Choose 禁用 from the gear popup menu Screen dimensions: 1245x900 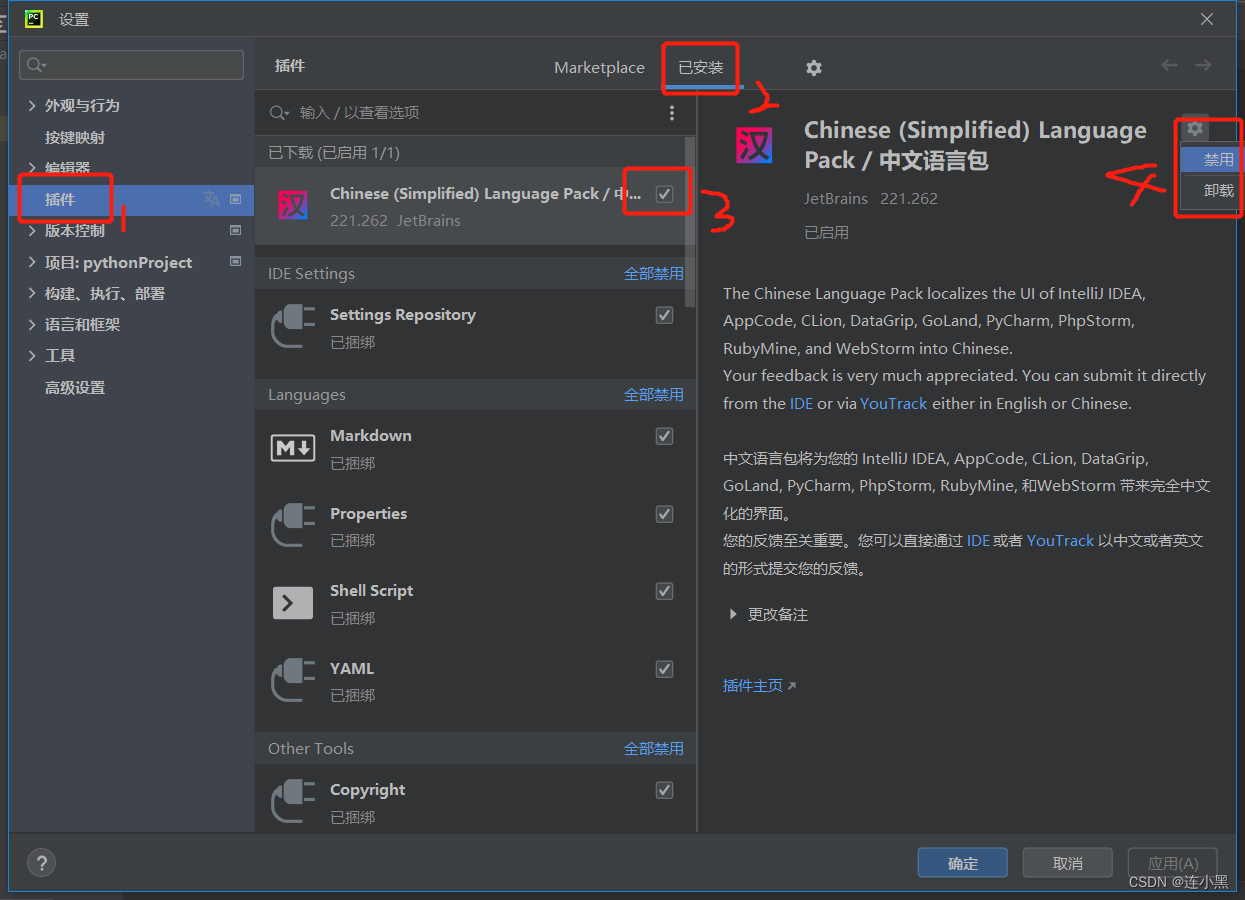pyautogui.click(x=1209, y=159)
